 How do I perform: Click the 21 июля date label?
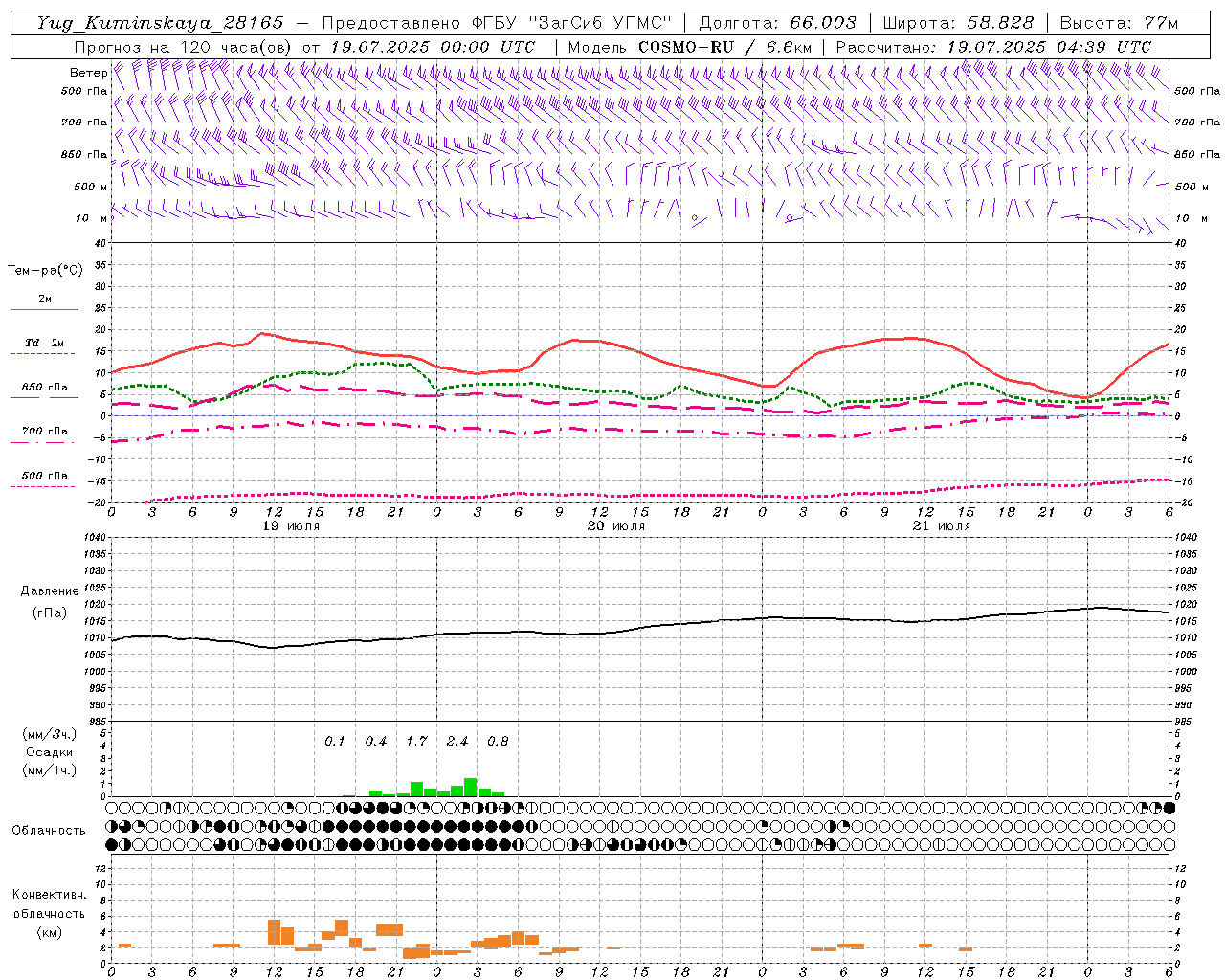click(x=942, y=526)
